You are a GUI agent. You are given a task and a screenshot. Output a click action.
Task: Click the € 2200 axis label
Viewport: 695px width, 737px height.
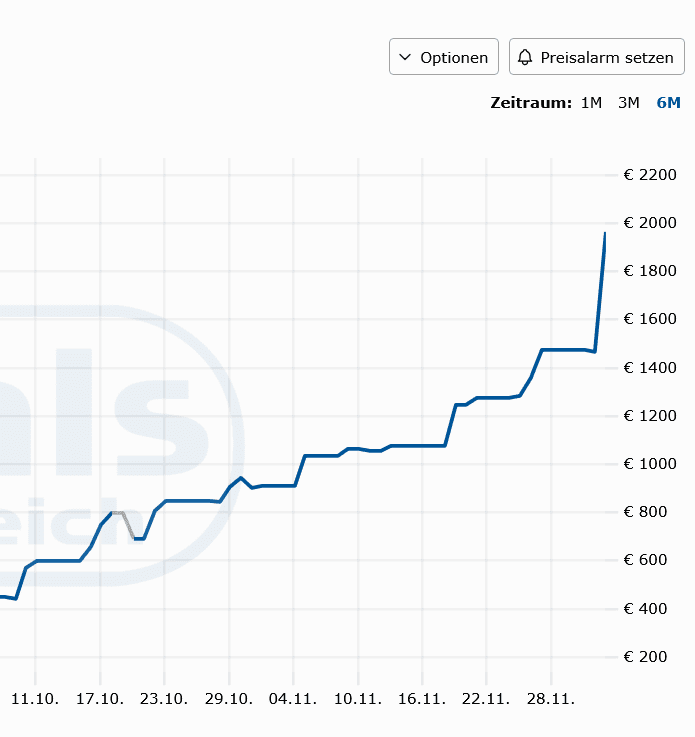[x=650, y=175]
